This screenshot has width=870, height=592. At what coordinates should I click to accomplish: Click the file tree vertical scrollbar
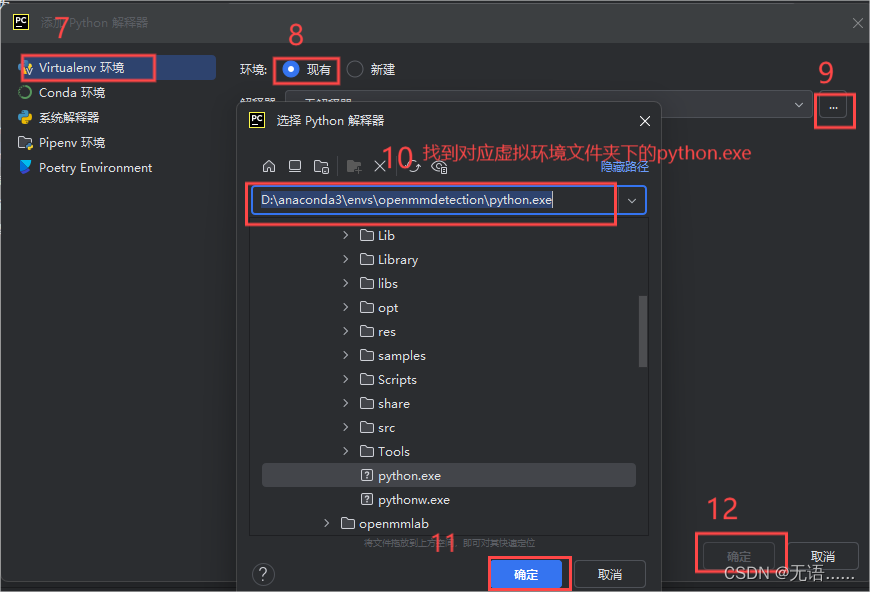643,331
